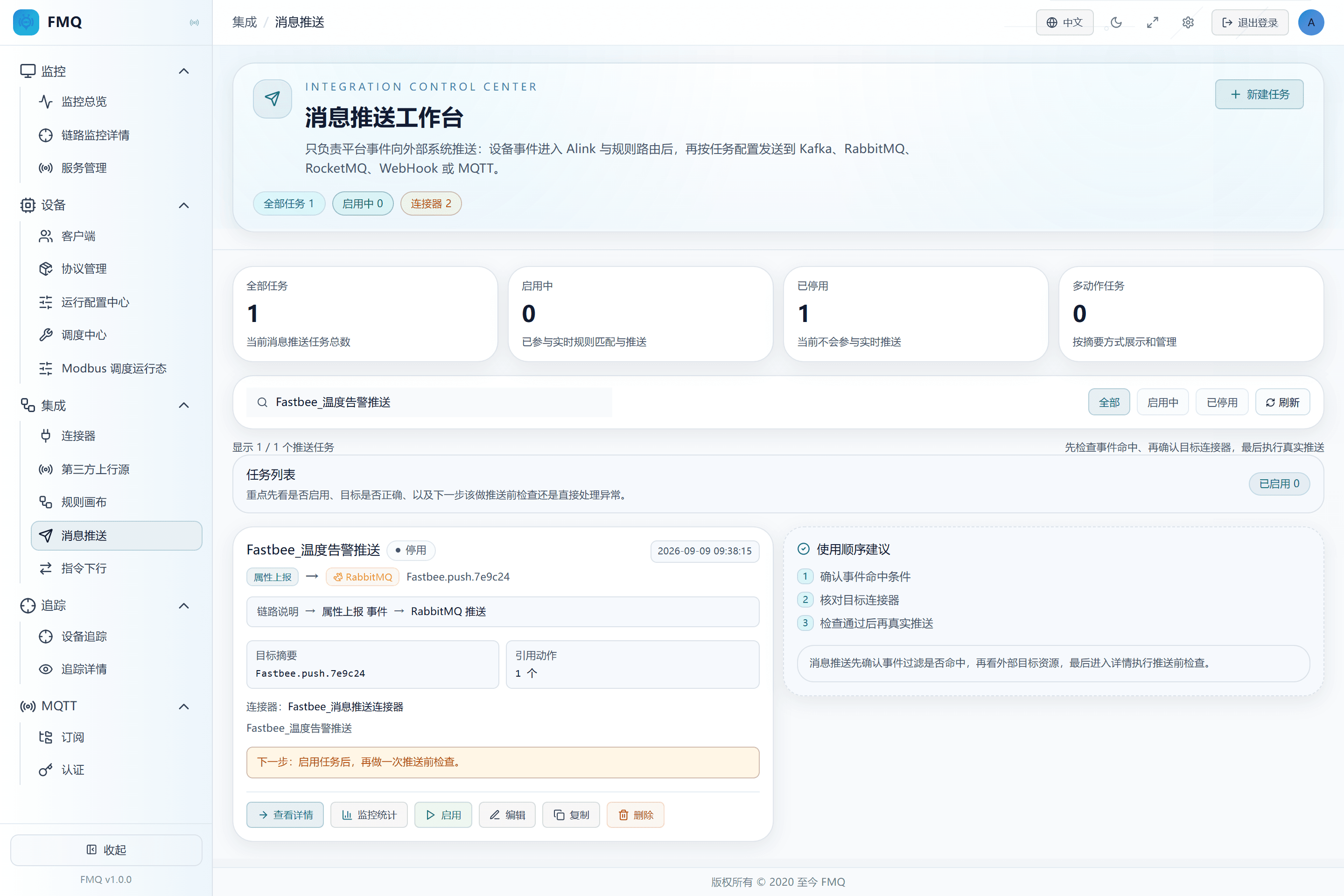This screenshot has height=896, width=1344.
Task: Click the fullscreen expand icon
Action: pyautogui.click(x=1152, y=22)
